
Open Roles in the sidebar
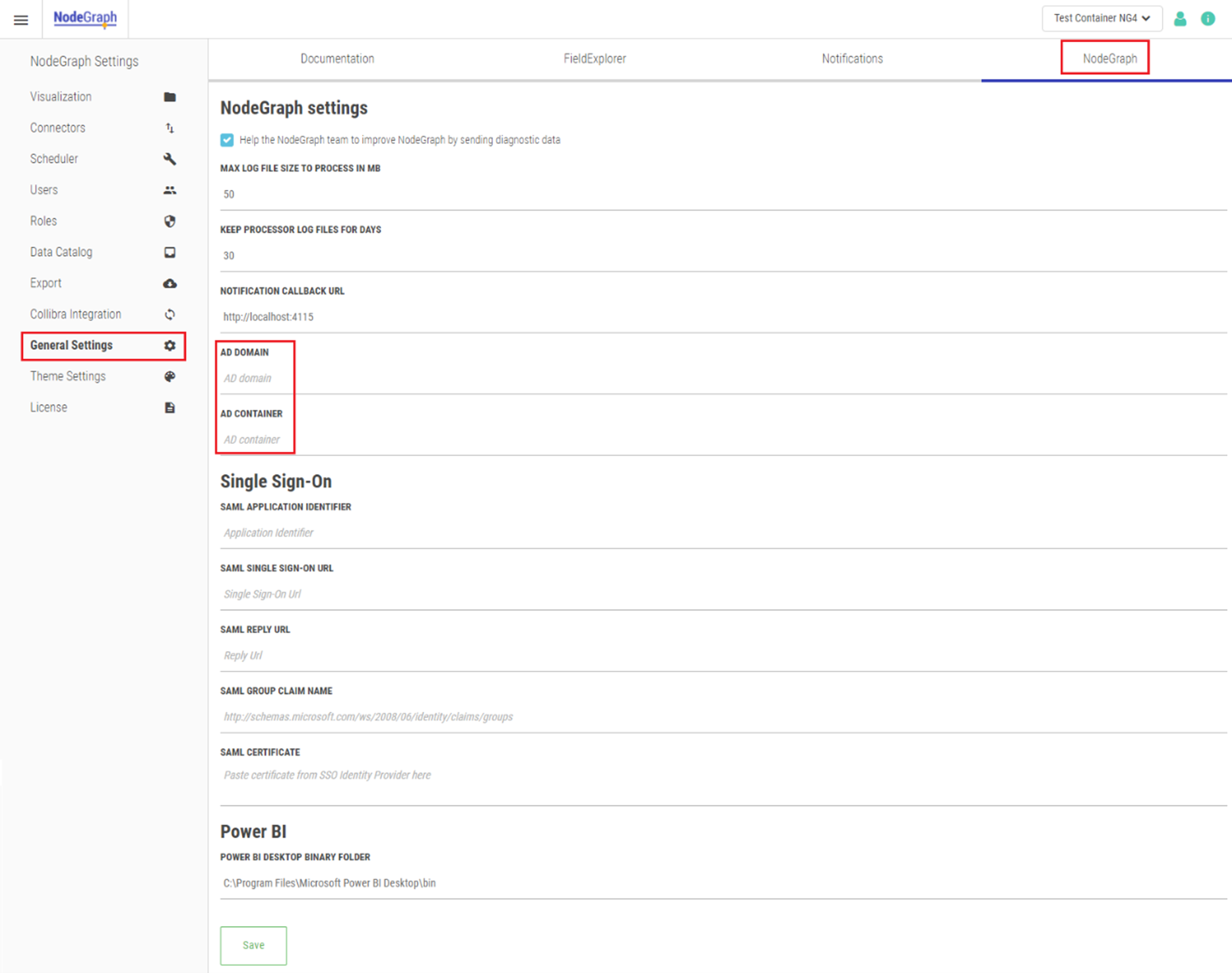(x=44, y=221)
